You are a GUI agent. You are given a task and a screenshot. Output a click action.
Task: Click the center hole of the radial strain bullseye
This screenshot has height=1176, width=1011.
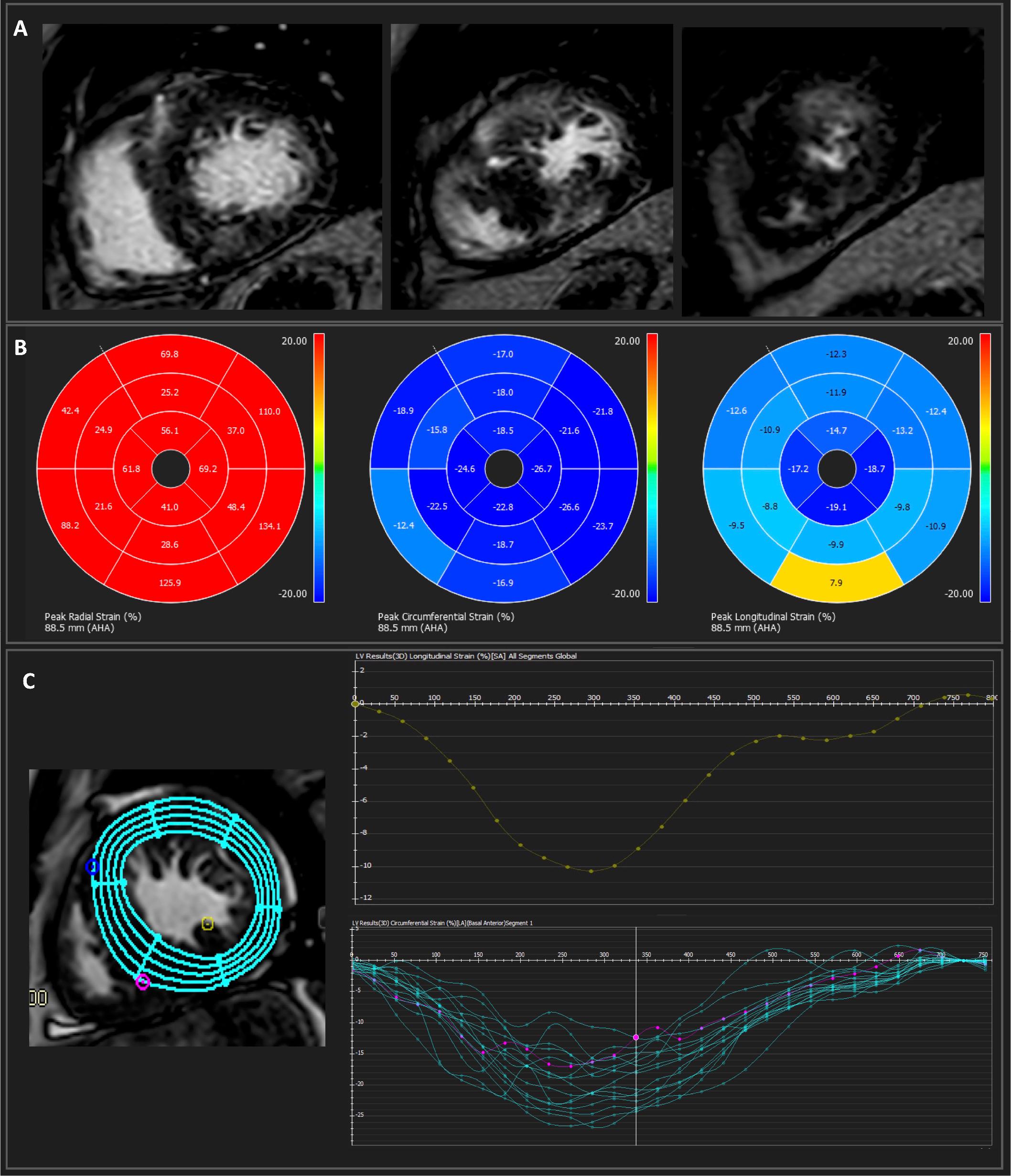tap(170, 469)
